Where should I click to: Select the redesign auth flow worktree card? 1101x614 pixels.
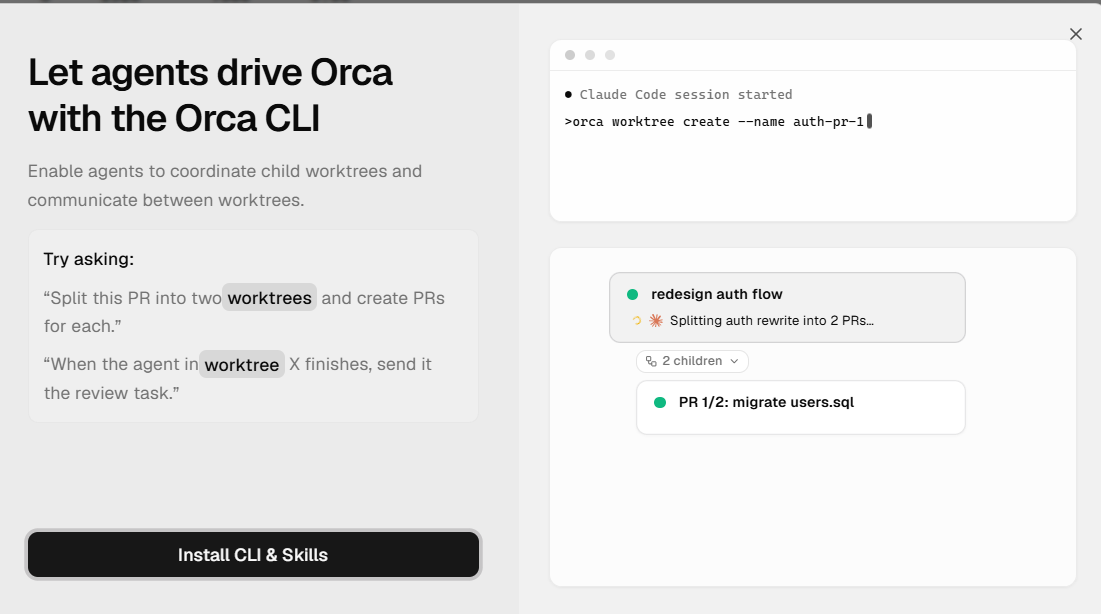(787, 308)
